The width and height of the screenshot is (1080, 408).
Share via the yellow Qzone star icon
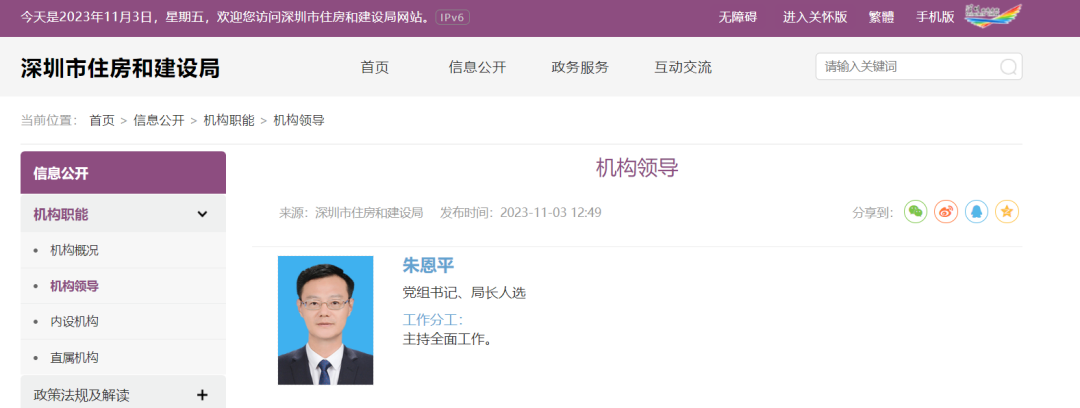[1007, 212]
